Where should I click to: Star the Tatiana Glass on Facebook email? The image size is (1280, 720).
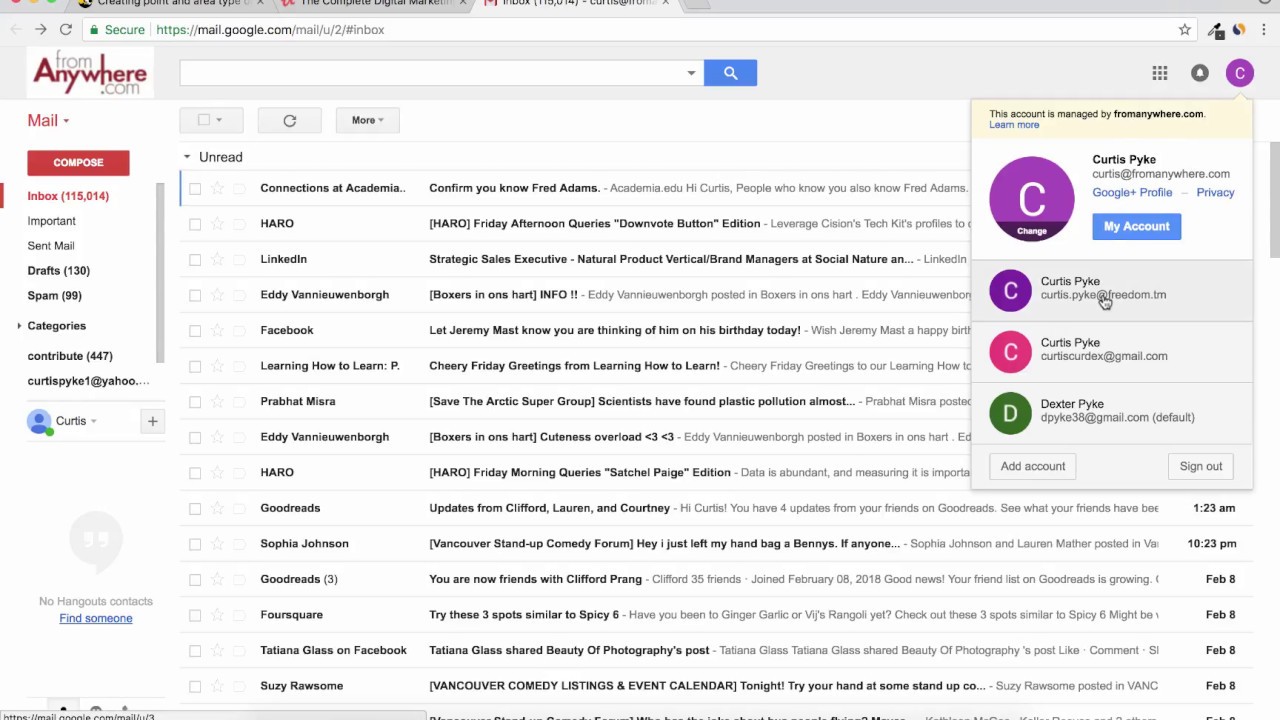[x=217, y=650]
